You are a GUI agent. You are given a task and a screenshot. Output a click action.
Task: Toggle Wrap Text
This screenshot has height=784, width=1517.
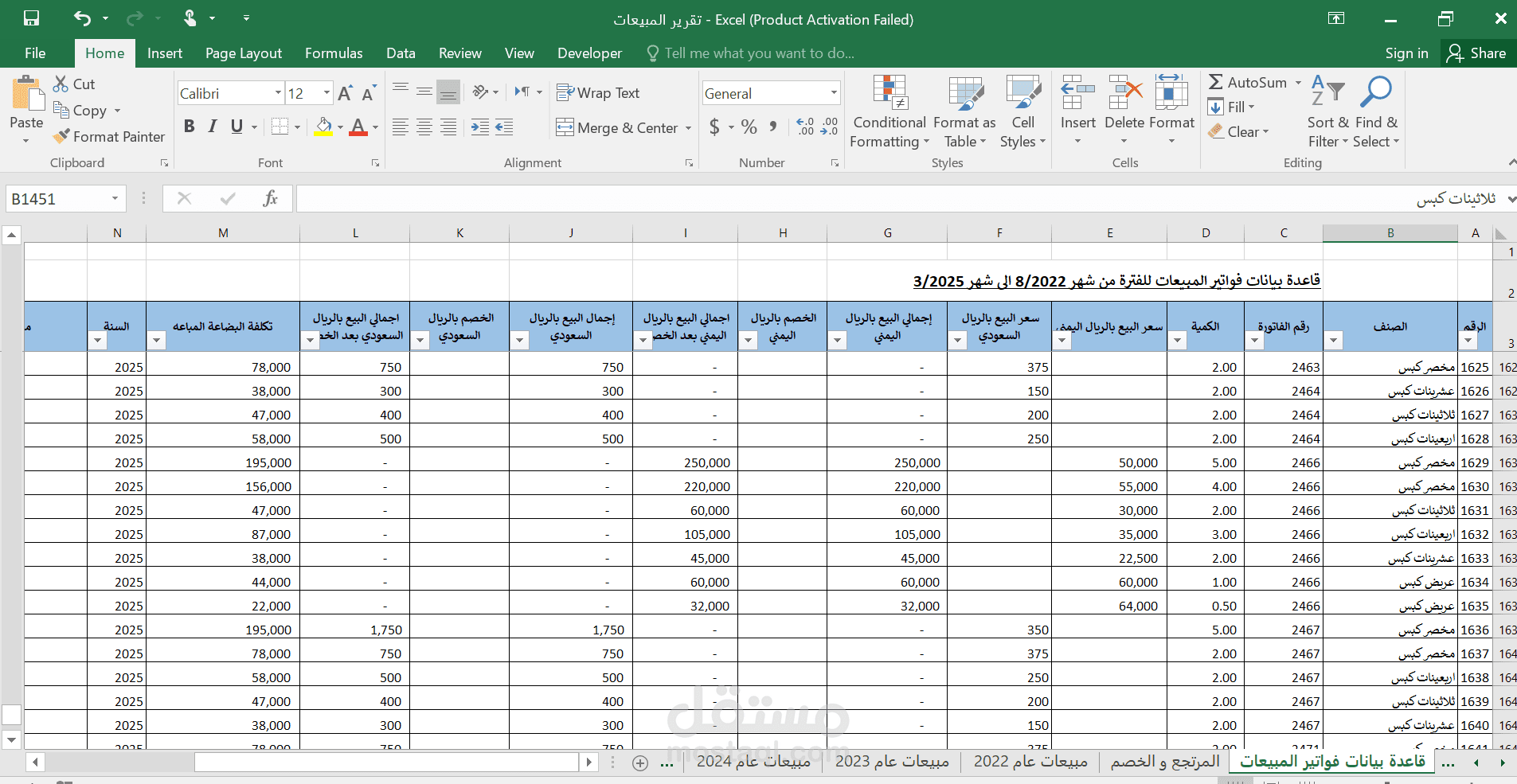[x=598, y=93]
